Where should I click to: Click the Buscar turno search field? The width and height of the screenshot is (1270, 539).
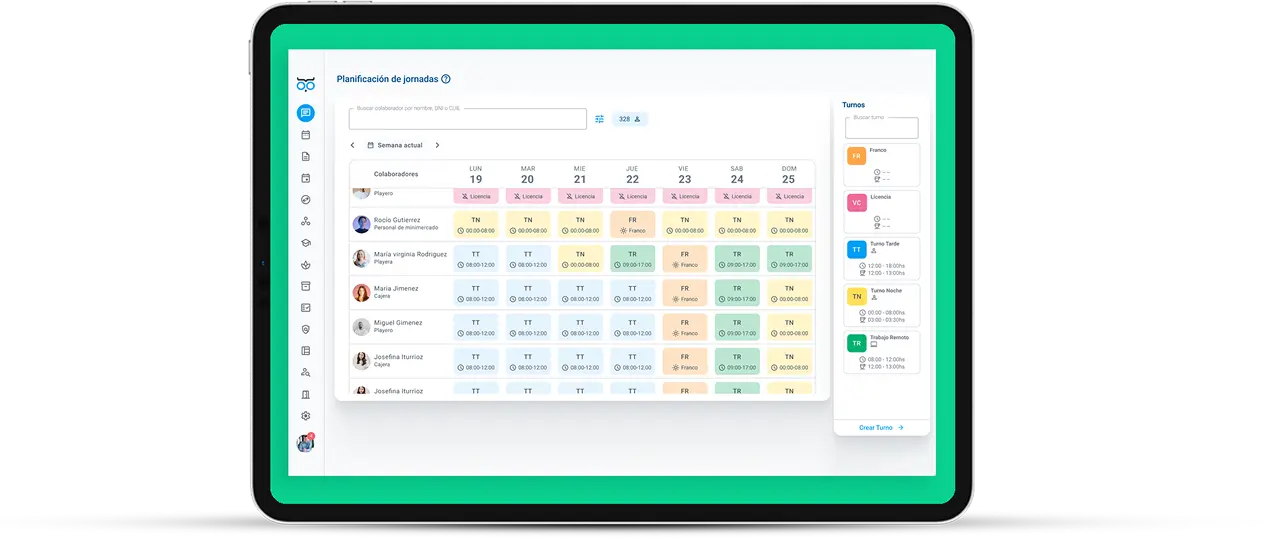(x=881, y=128)
